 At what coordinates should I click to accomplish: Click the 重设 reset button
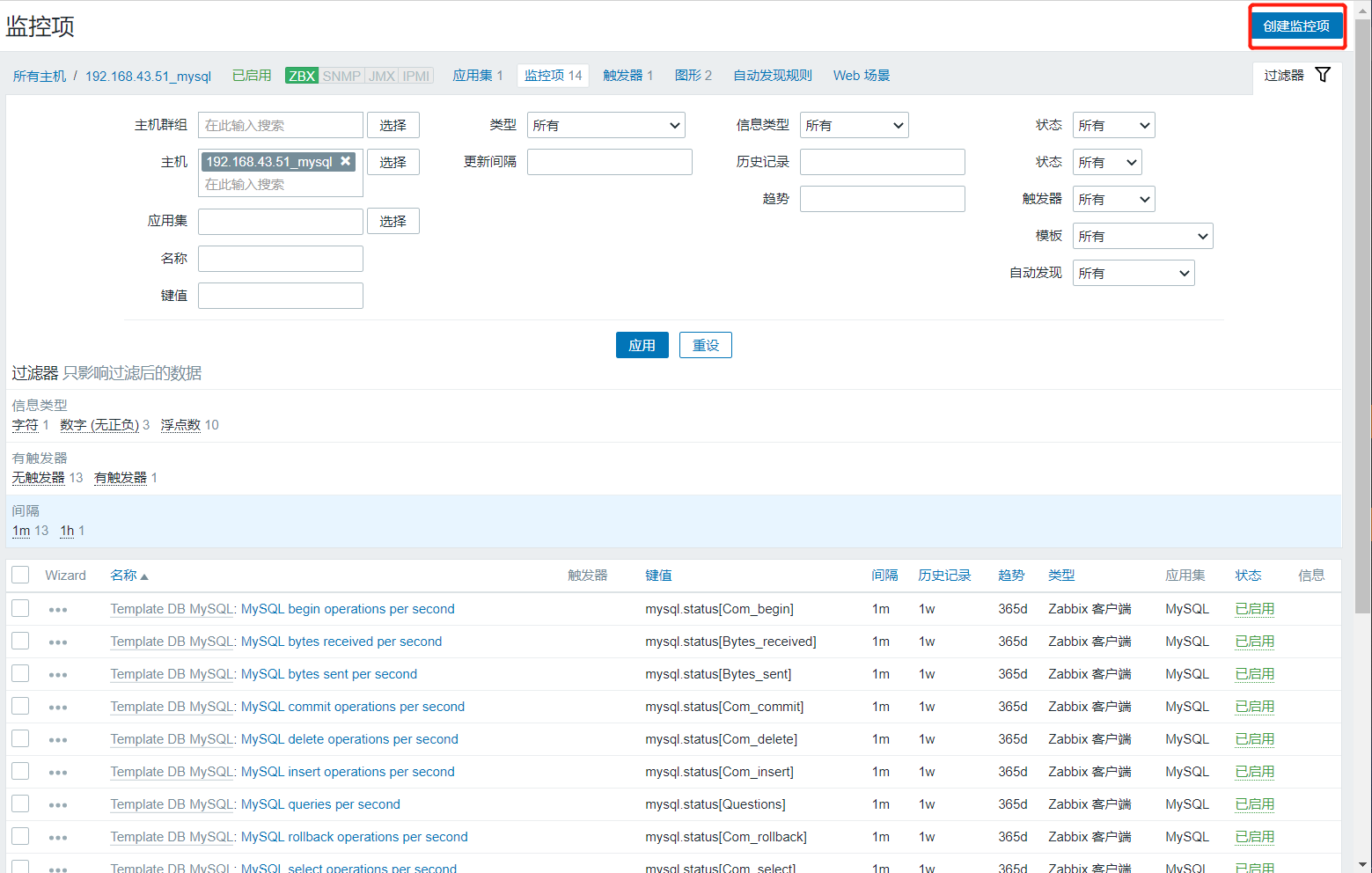click(706, 345)
